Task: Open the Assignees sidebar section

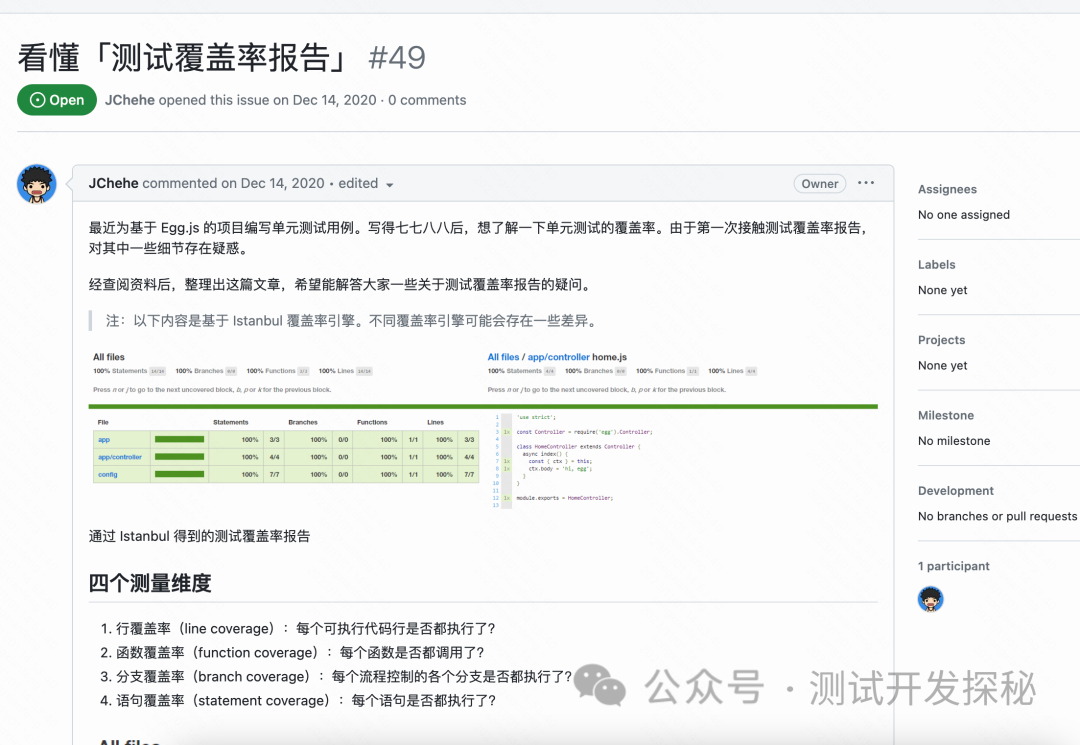Action: [947, 189]
